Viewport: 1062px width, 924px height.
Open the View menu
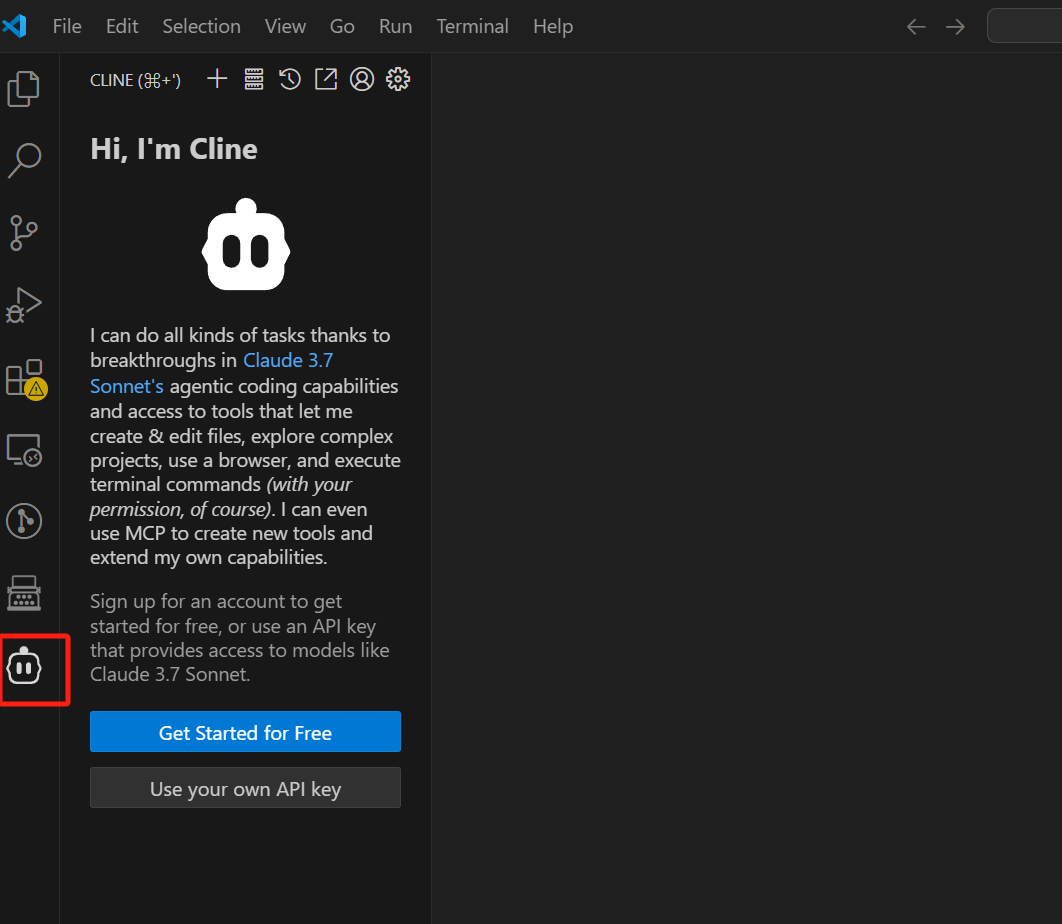[285, 26]
